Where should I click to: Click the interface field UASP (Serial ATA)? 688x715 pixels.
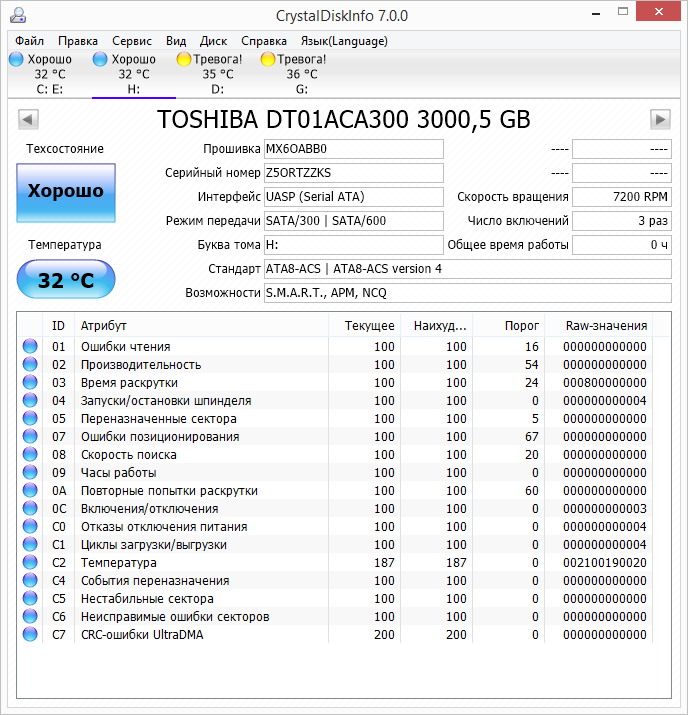(354, 197)
